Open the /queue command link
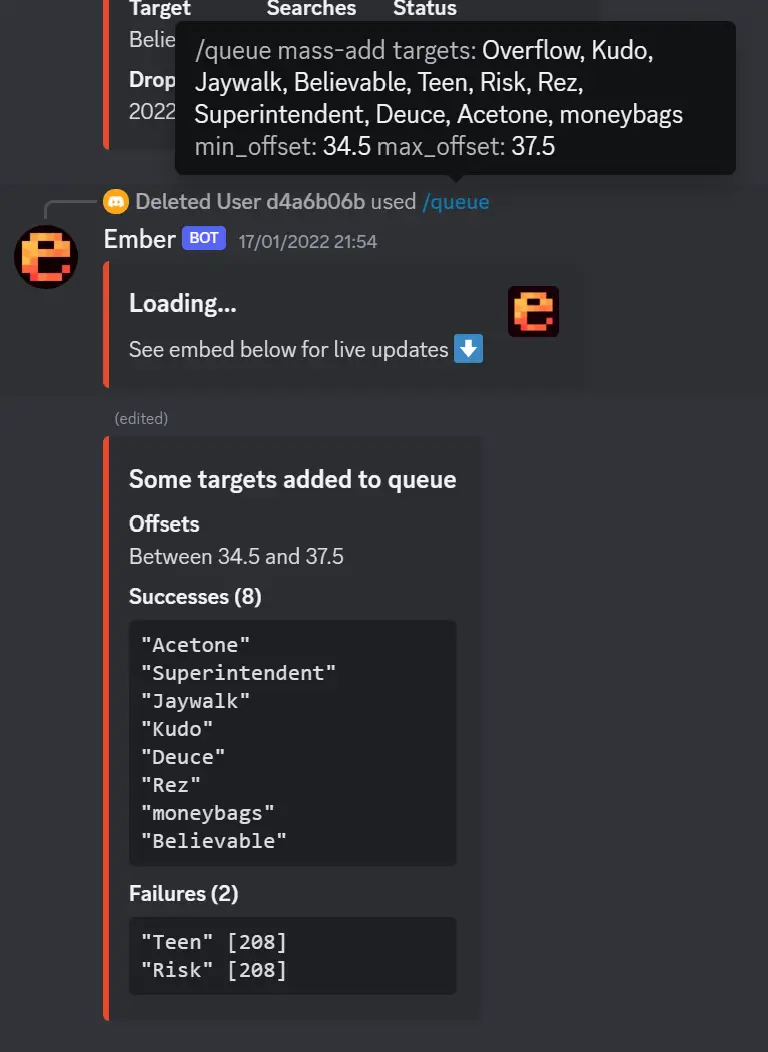Viewport: 768px width, 1052px height. point(456,202)
